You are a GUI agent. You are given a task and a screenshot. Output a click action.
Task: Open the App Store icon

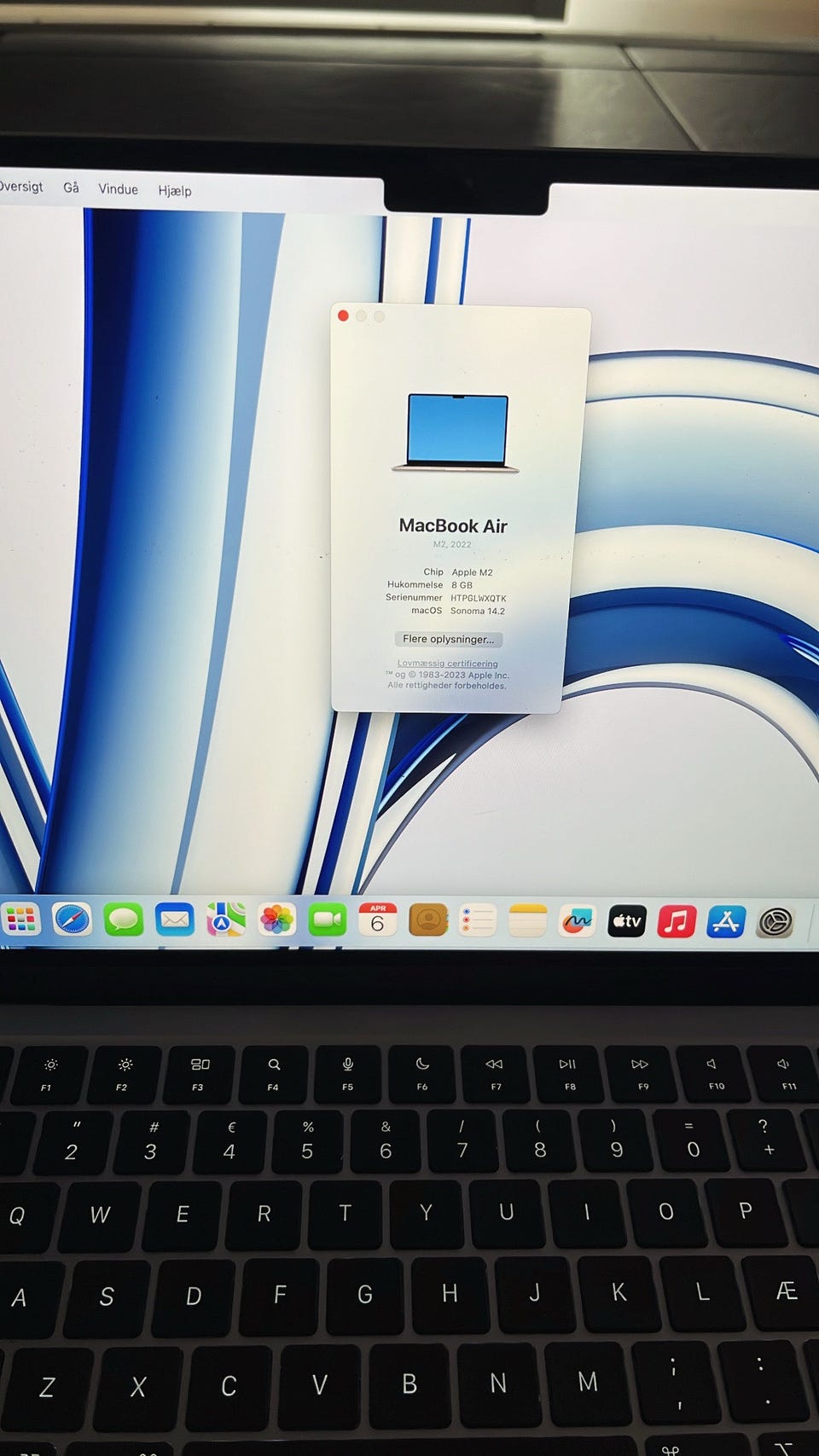coord(726,922)
